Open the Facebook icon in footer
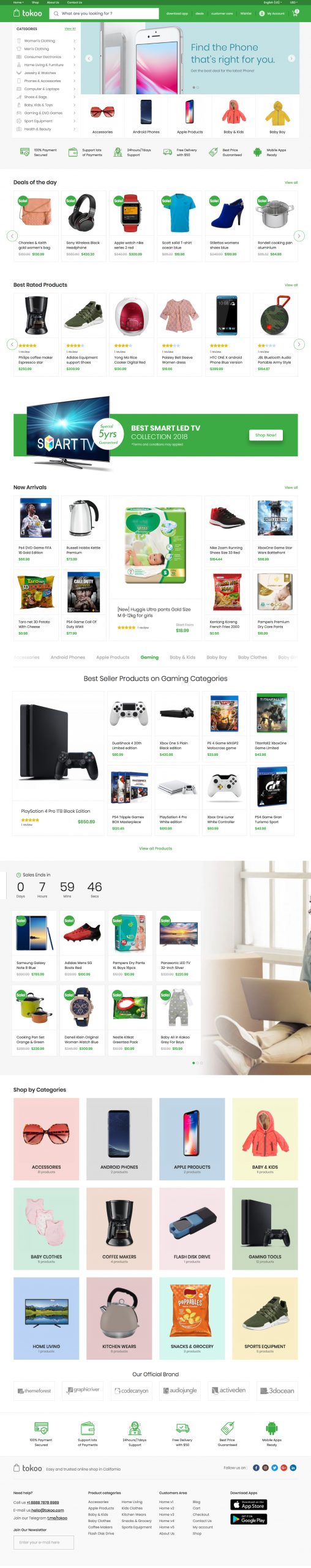Screen dimensions: 311x1568 click(x=256, y=1468)
